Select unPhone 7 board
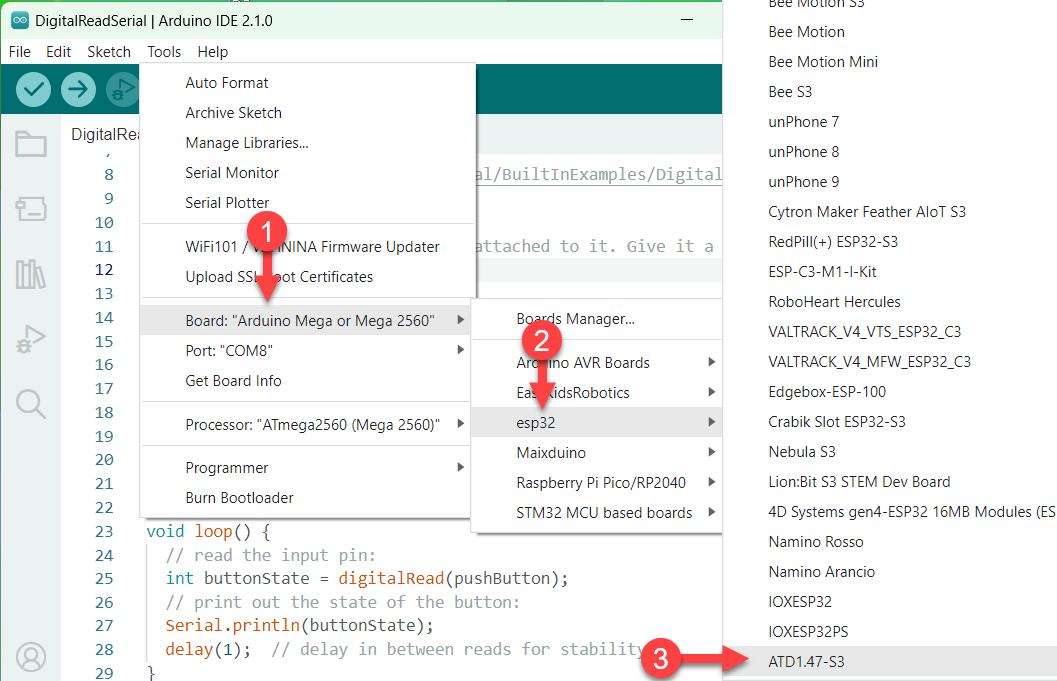The height and width of the screenshot is (681, 1057). tap(890, 122)
